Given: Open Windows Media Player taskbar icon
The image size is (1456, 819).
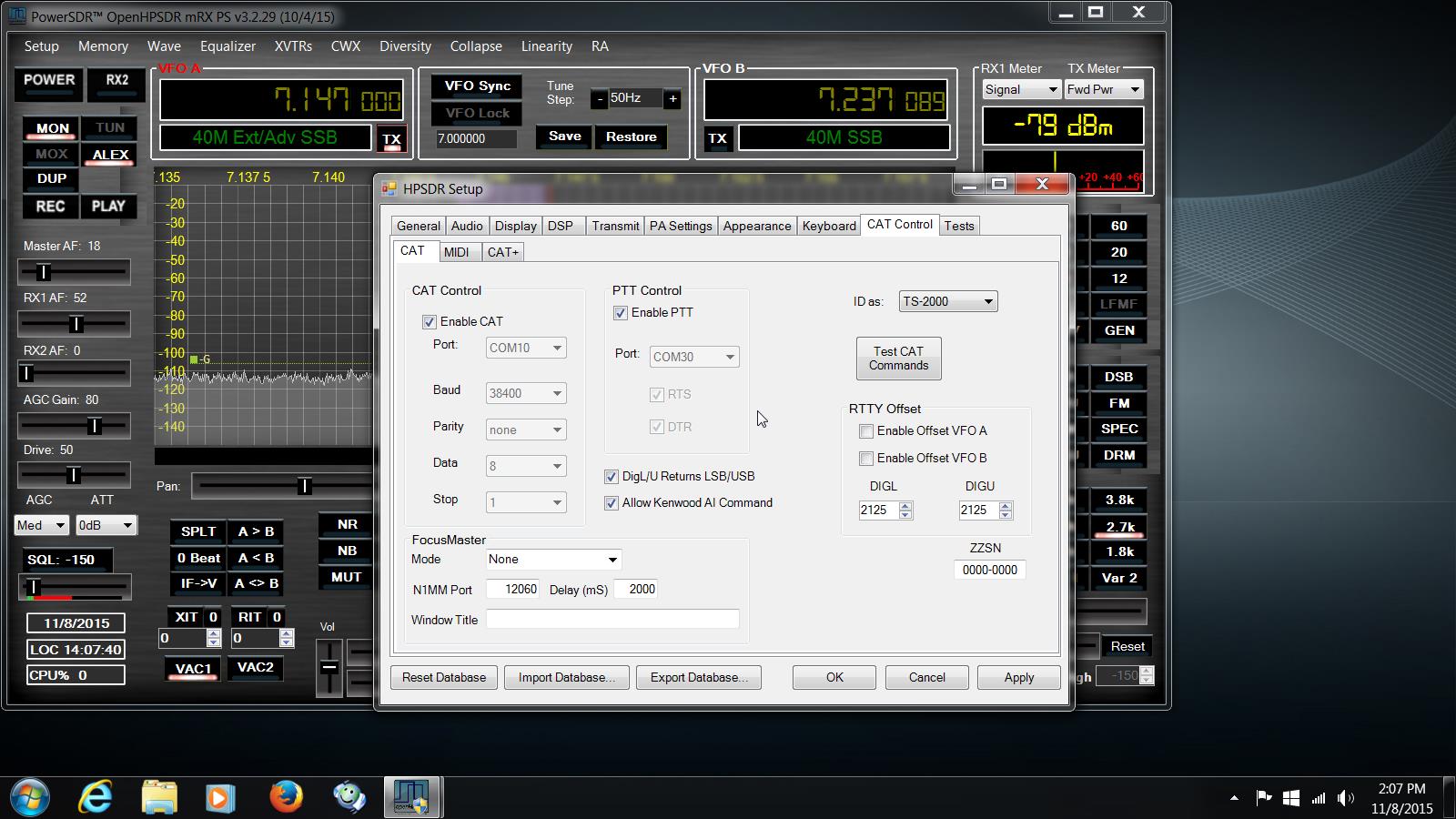Looking at the screenshot, I should click(219, 797).
